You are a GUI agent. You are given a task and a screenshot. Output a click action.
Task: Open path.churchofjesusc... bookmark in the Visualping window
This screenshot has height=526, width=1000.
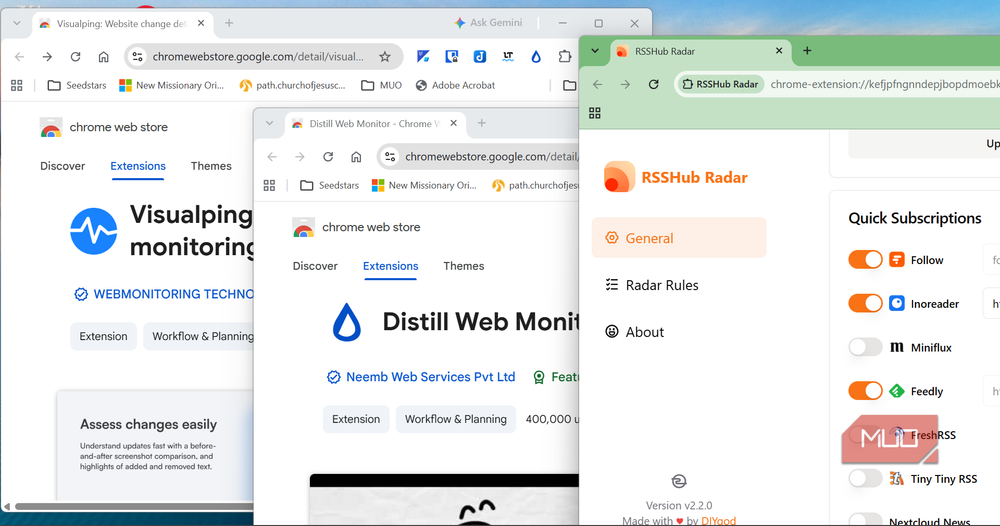coord(292,85)
